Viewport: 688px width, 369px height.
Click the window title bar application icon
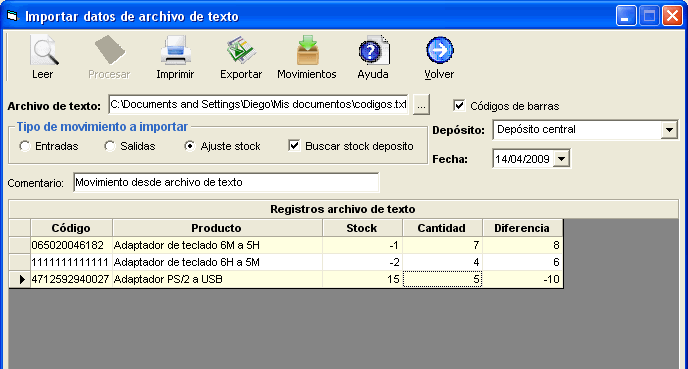tap(12, 16)
